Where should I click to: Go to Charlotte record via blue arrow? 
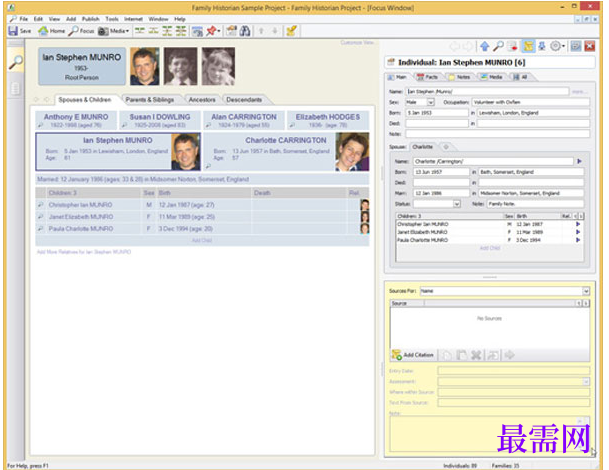[579, 161]
